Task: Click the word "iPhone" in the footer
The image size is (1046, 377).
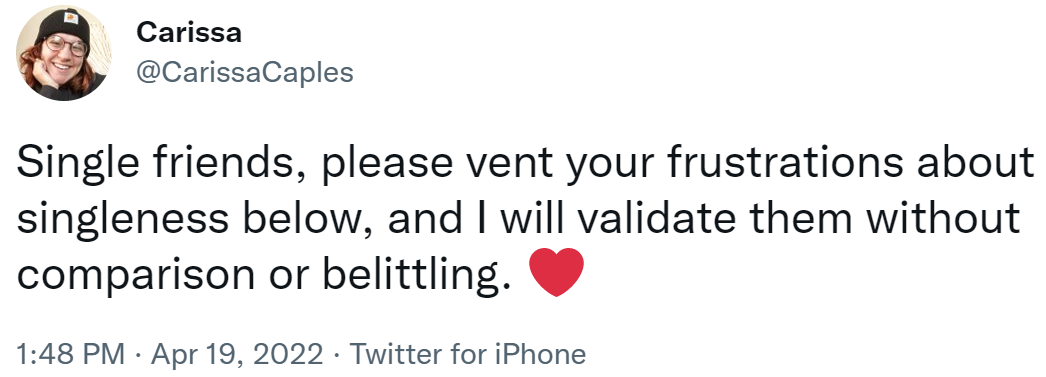Action: (540, 354)
